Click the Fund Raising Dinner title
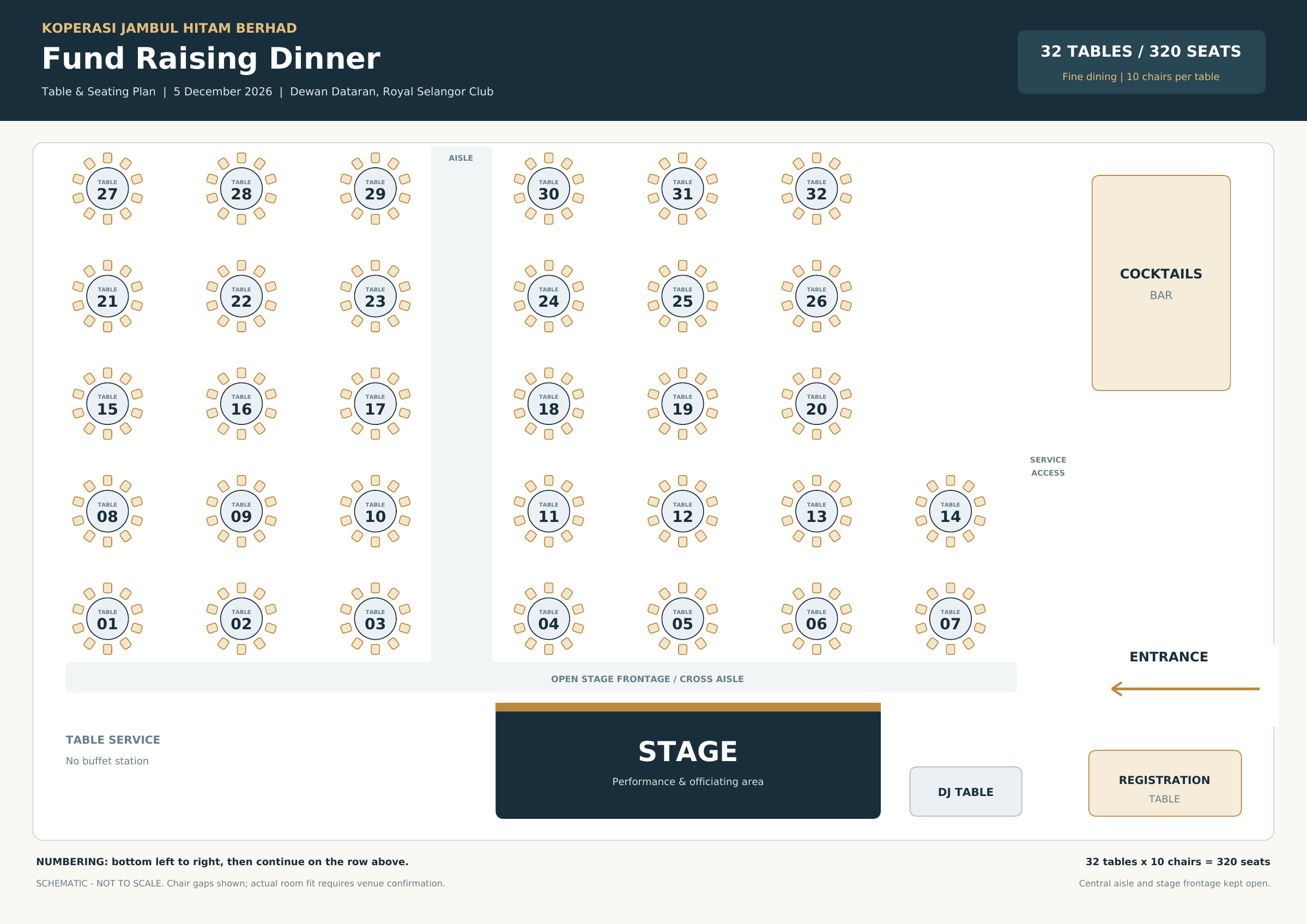This screenshot has width=1307, height=924. [211, 59]
